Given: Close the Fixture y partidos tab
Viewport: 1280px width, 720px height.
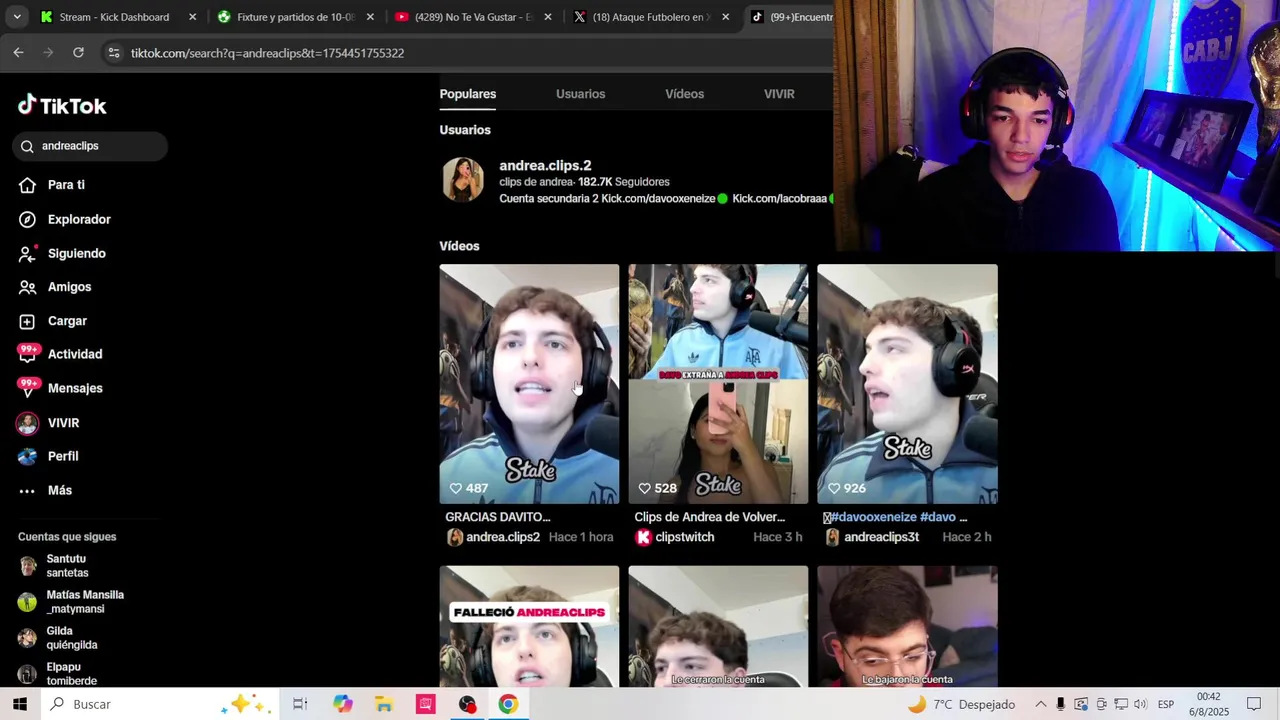Looking at the screenshot, I should (370, 17).
